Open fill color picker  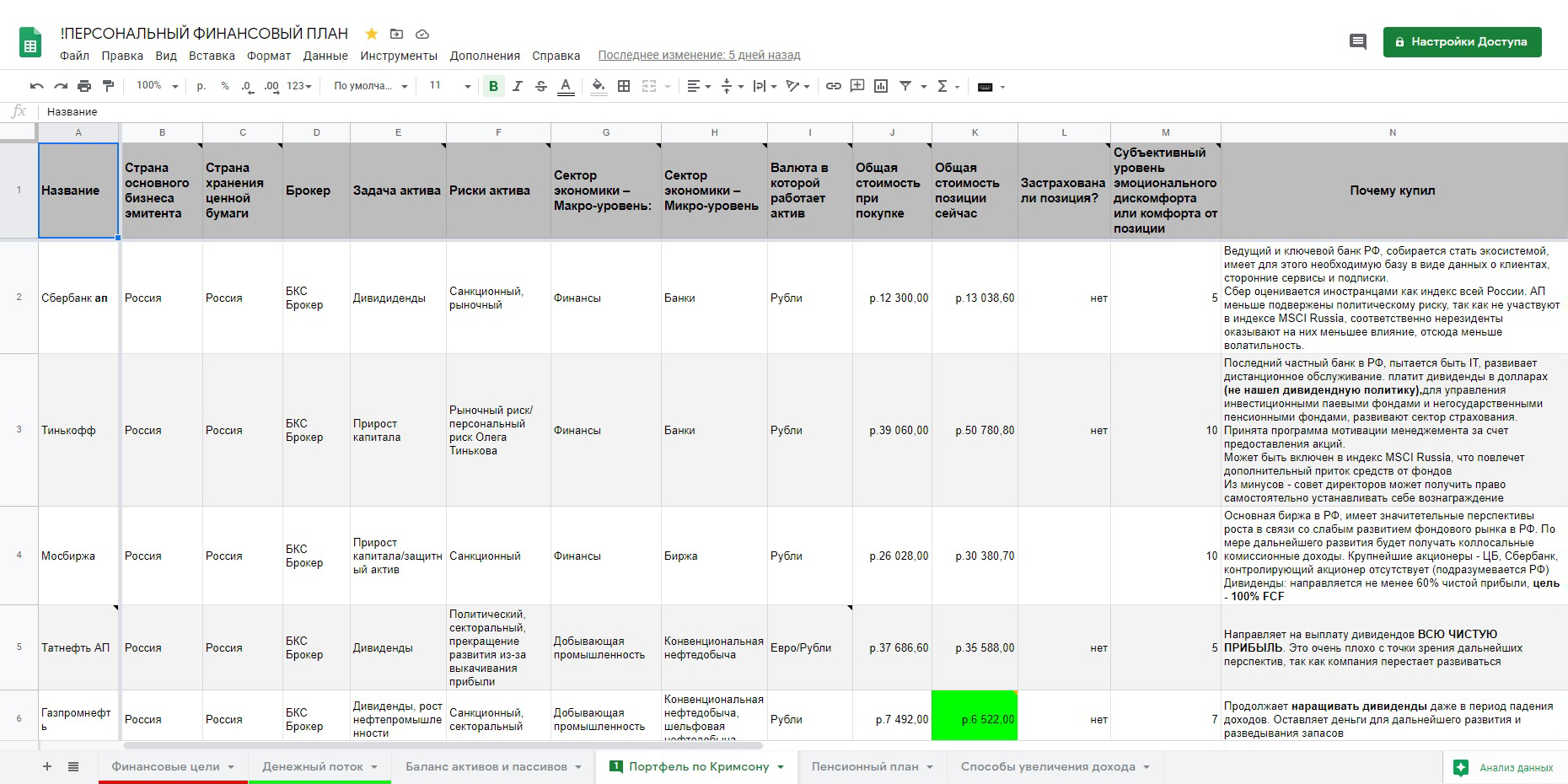(598, 86)
